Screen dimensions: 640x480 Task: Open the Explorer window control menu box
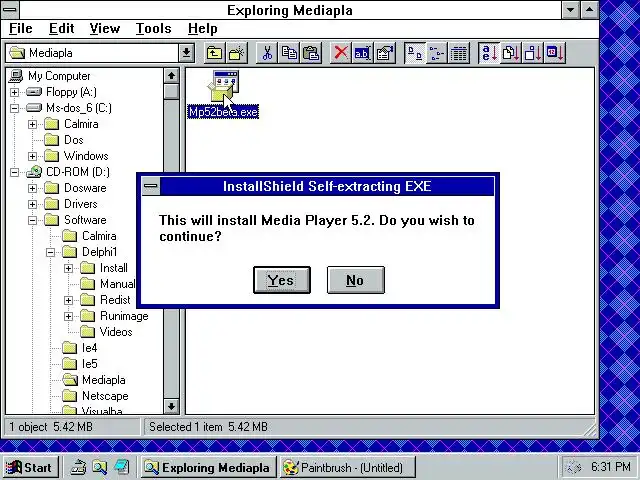coord(10,9)
